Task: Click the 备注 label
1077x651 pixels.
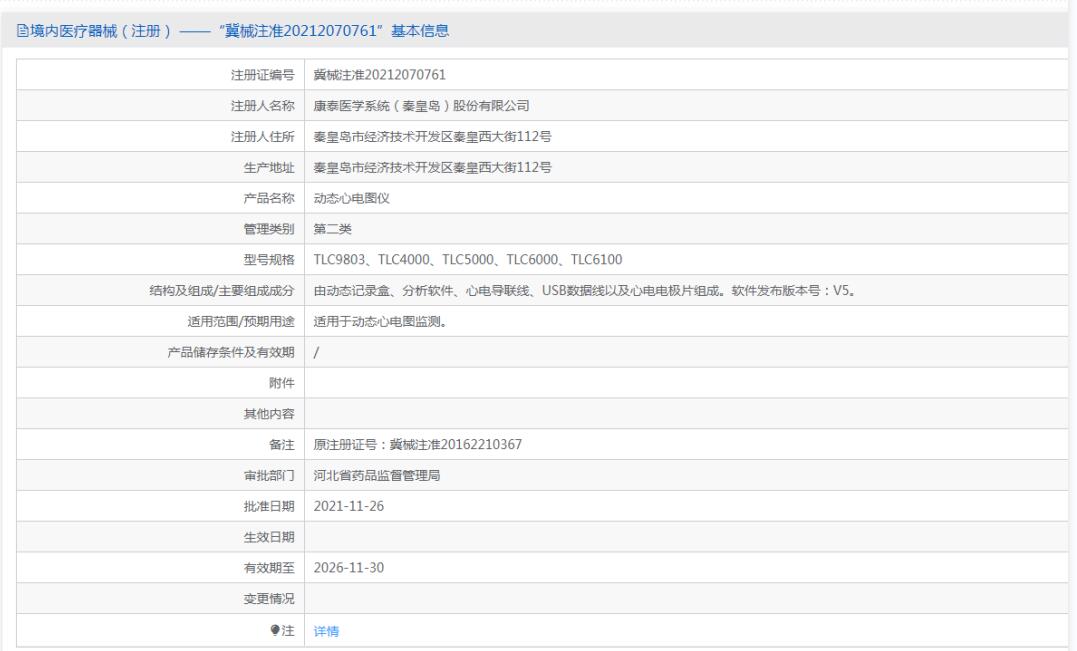Action: [x=282, y=444]
